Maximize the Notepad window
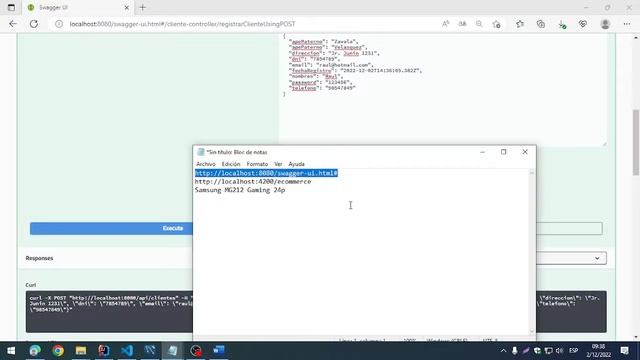The image size is (640, 360). pos(504,152)
